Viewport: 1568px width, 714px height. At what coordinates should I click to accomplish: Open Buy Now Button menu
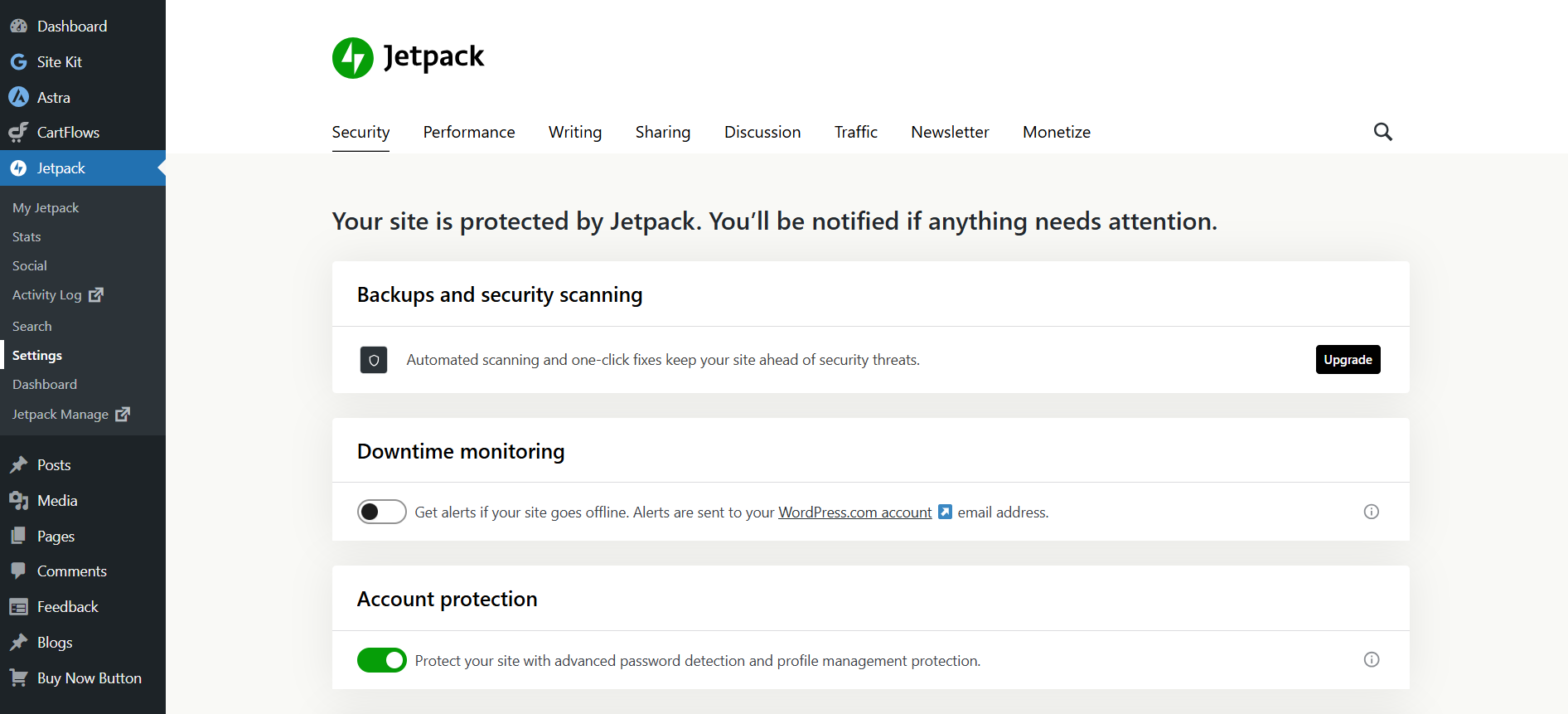[x=89, y=678]
